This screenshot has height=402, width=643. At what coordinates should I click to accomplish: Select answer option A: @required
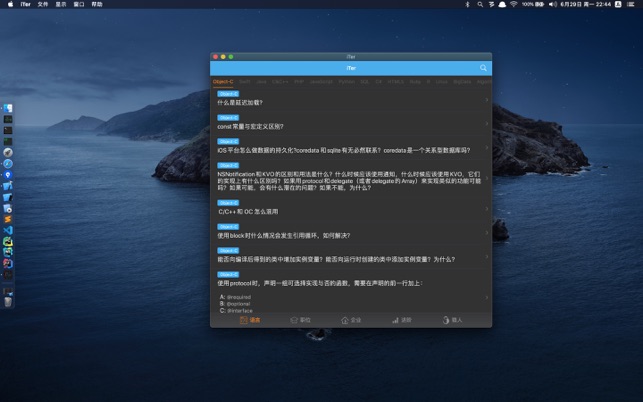pos(235,297)
